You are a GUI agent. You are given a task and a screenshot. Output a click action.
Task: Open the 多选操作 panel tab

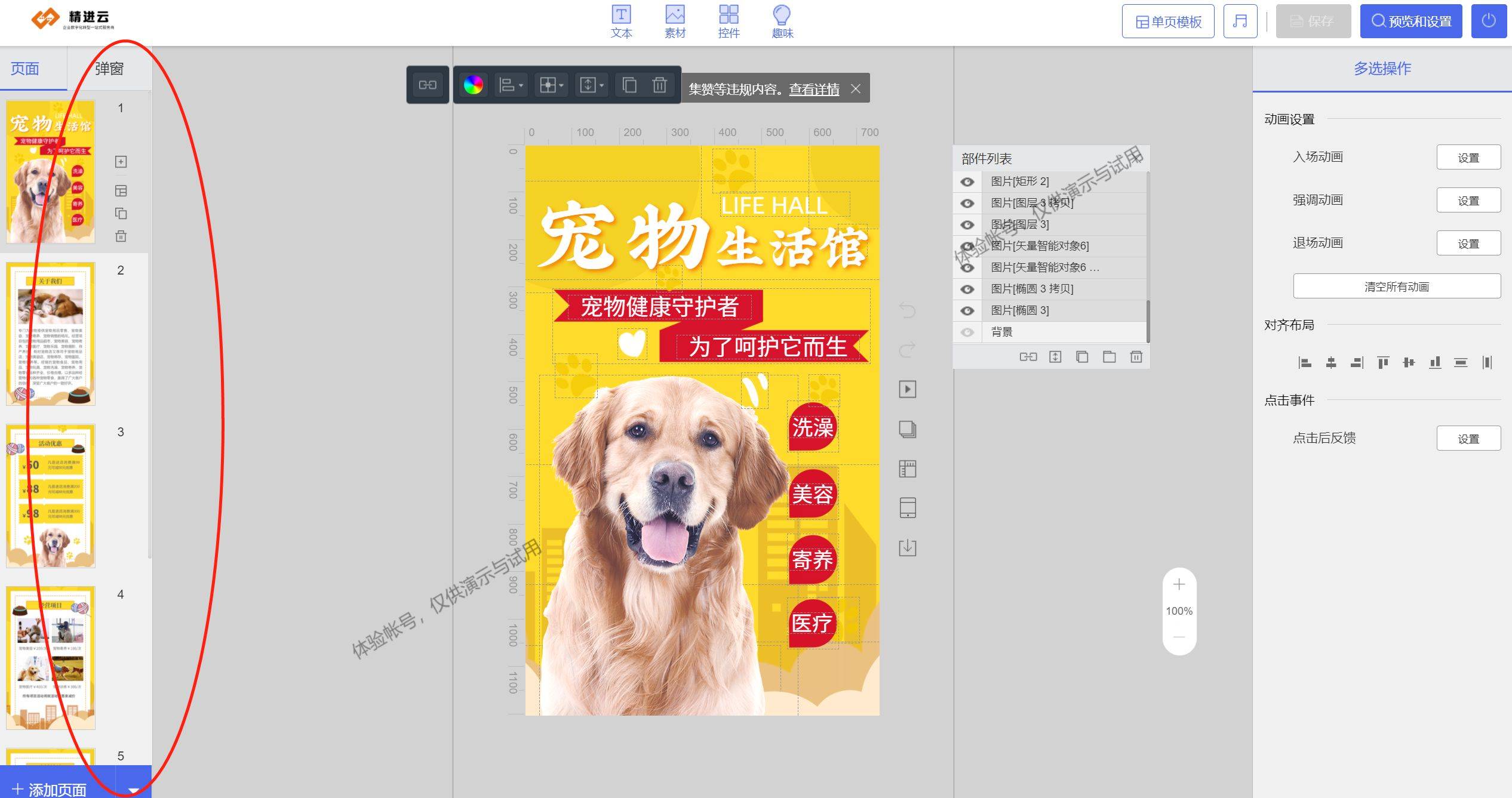pyautogui.click(x=1382, y=69)
